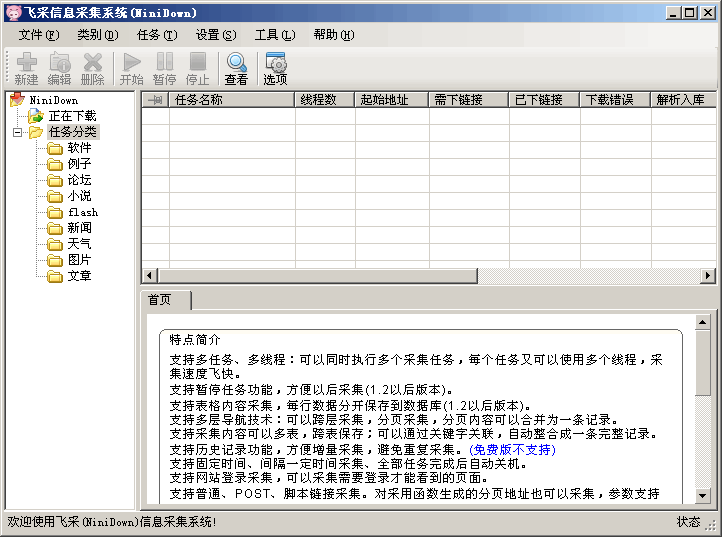Open the 设置(S) menu

pyautogui.click(x=216, y=35)
